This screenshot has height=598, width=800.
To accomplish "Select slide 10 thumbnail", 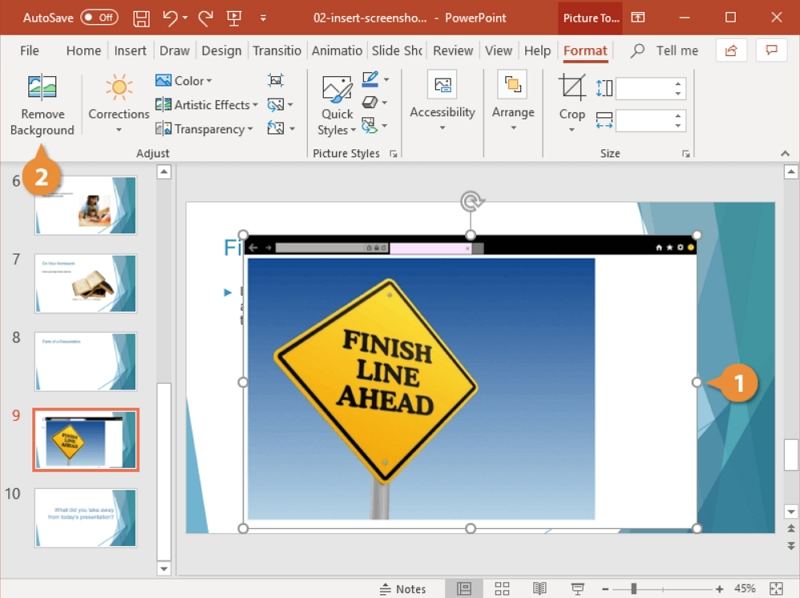I will coord(85,517).
